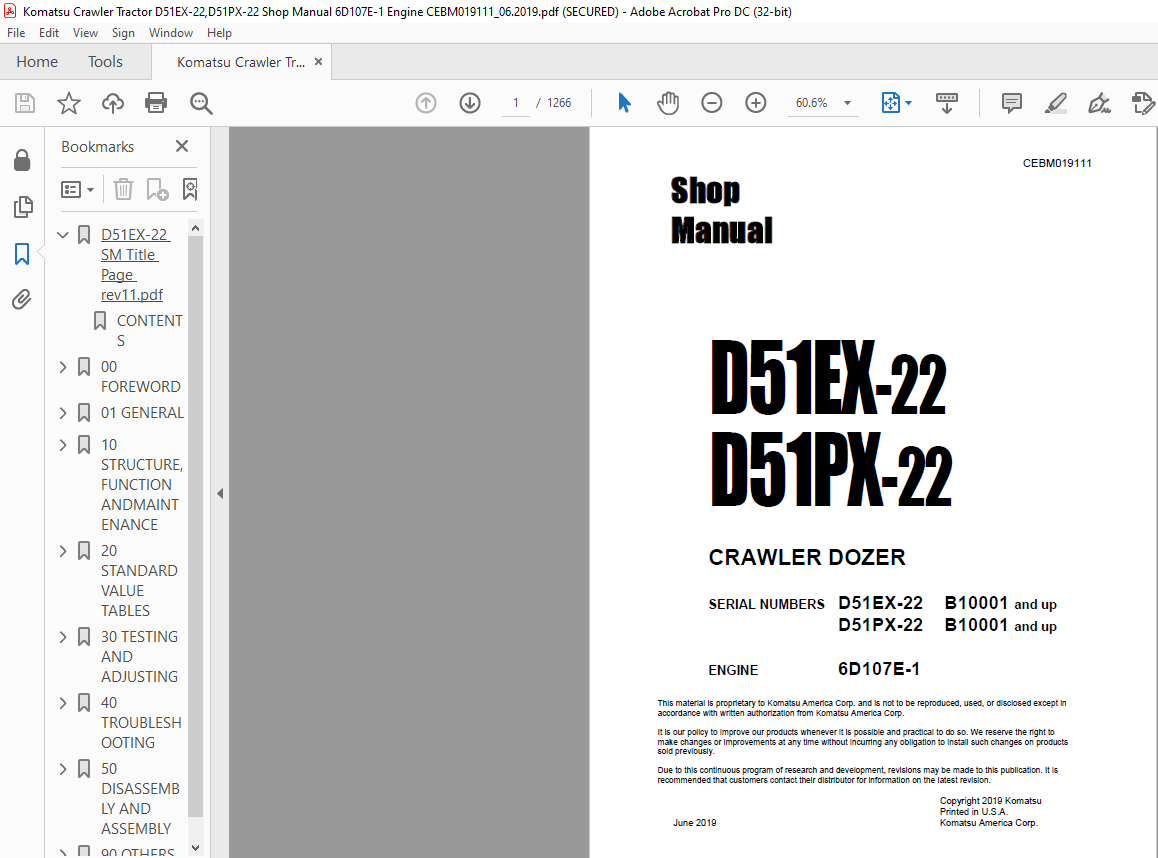Click the page number input field
1158x858 pixels.
pos(515,103)
